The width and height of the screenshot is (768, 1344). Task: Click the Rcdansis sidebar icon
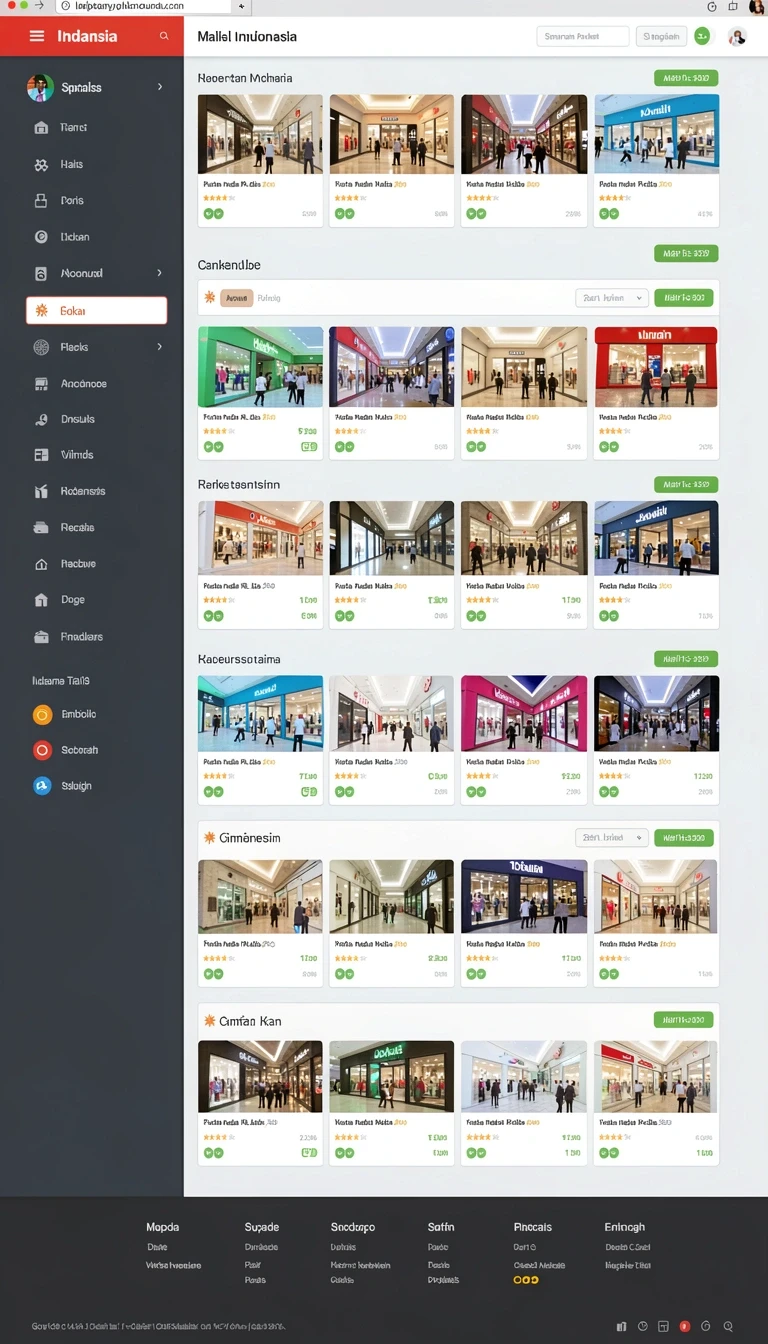(x=41, y=491)
